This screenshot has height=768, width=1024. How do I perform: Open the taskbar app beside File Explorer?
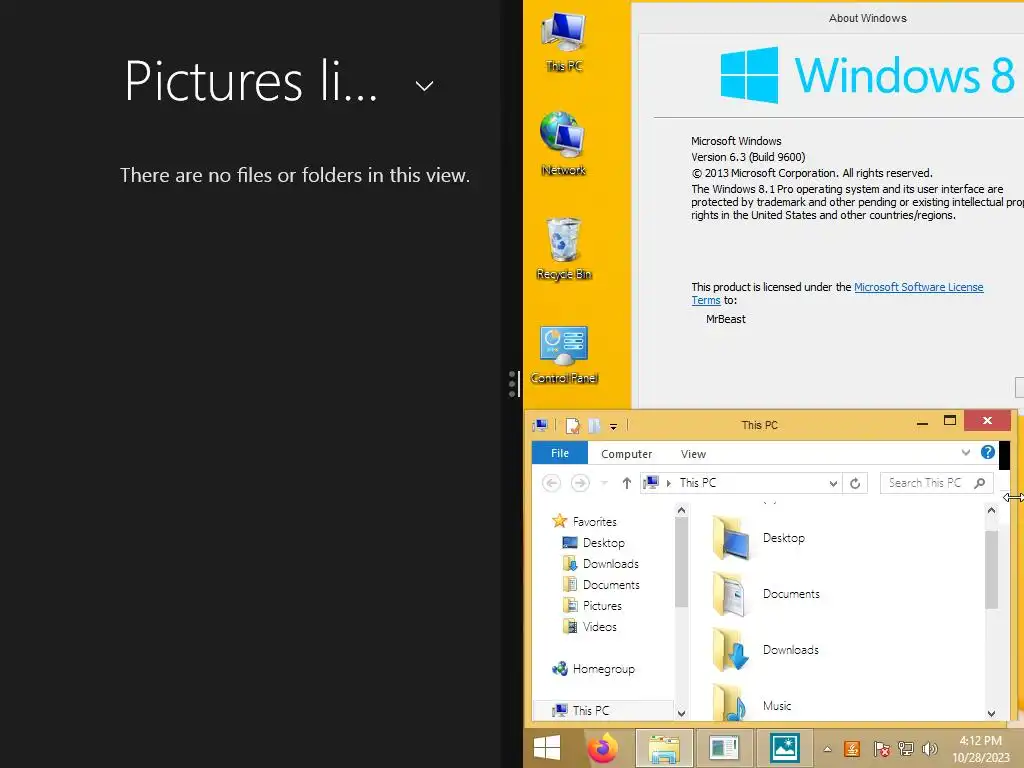(x=724, y=748)
